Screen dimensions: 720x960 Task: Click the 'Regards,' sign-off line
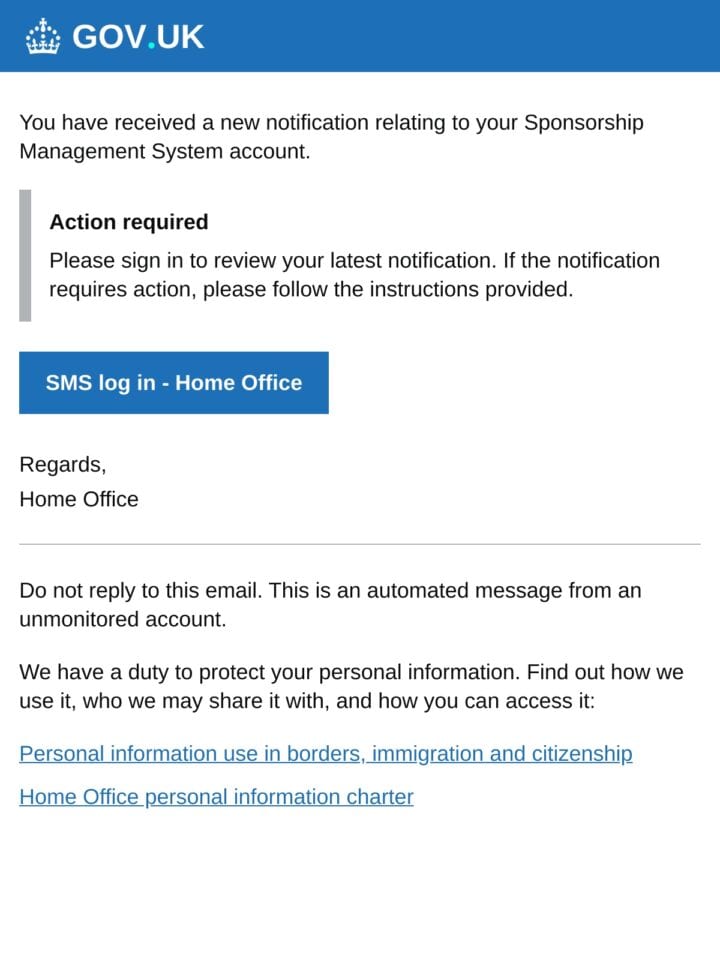point(62,465)
